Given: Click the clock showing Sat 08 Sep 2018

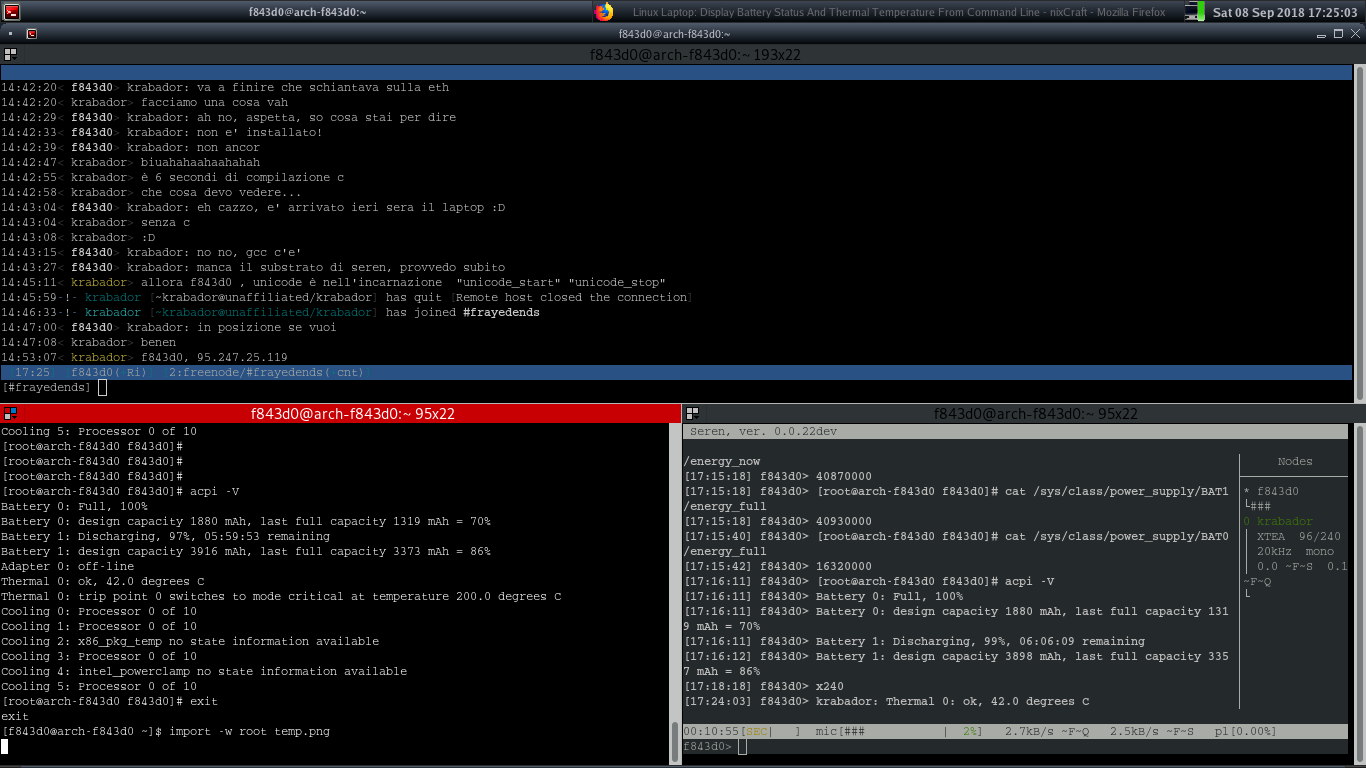Looking at the screenshot, I should coord(1285,12).
